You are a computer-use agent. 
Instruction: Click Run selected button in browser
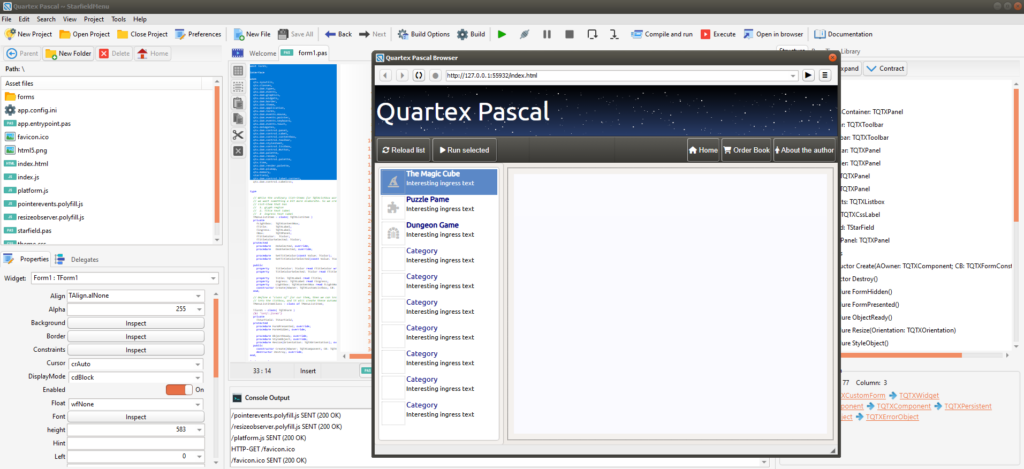(464, 150)
